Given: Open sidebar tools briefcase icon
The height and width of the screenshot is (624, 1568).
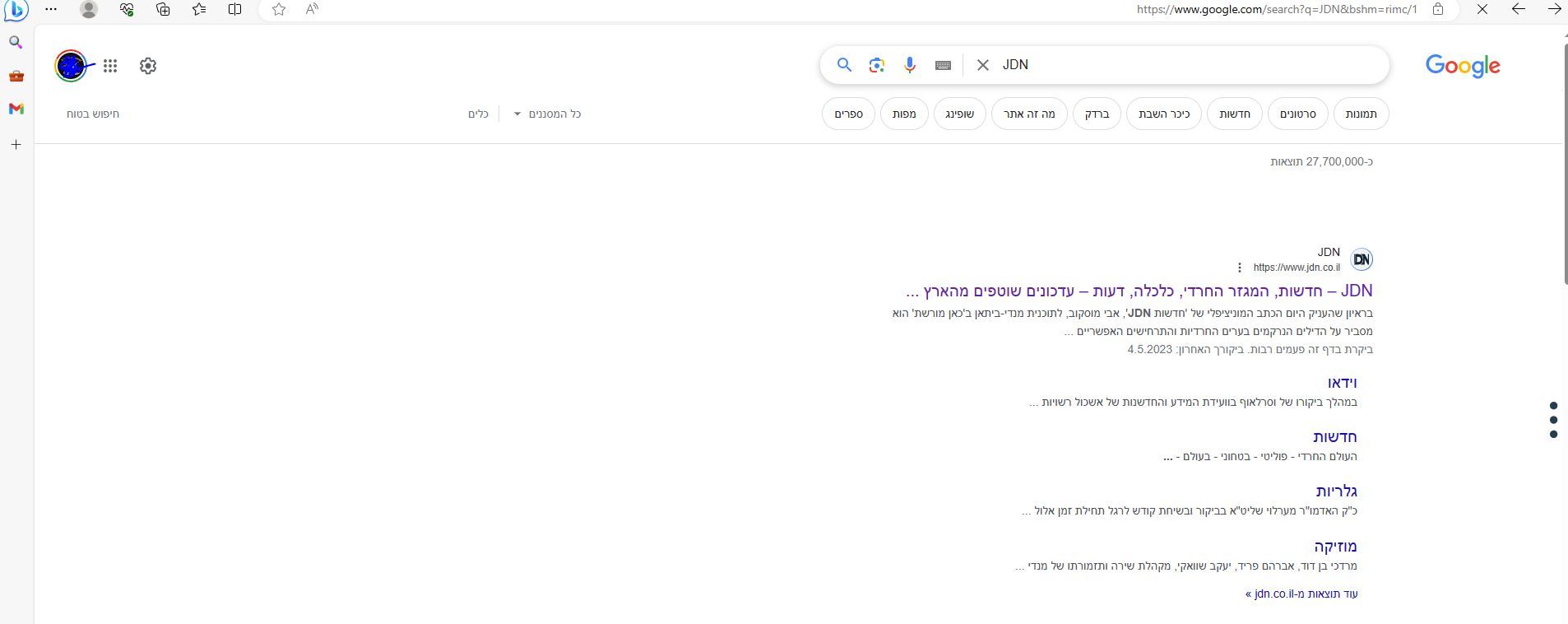Looking at the screenshot, I should [16, 76].
